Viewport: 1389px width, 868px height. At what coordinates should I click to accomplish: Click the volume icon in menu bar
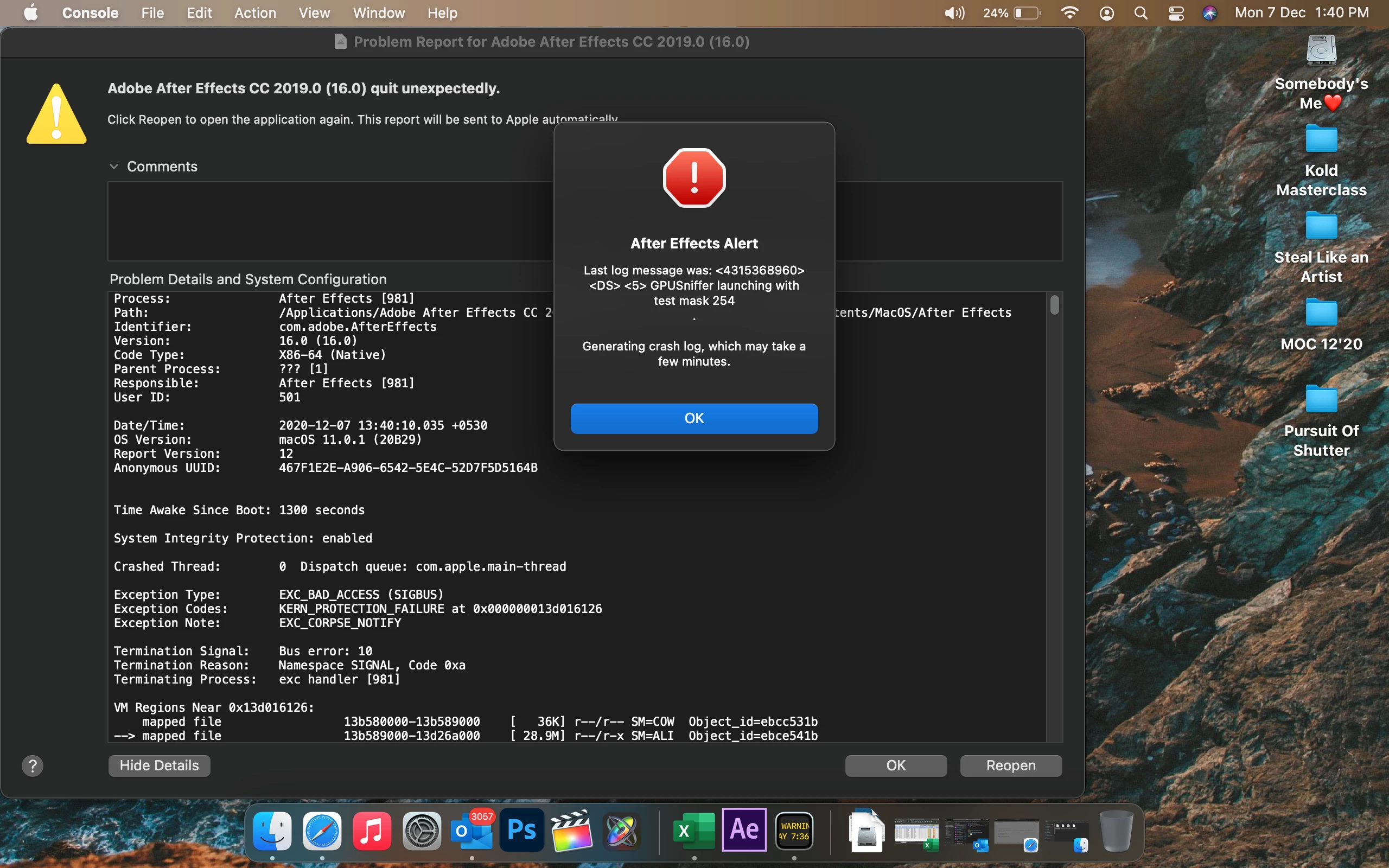click(x=954, y=12)
